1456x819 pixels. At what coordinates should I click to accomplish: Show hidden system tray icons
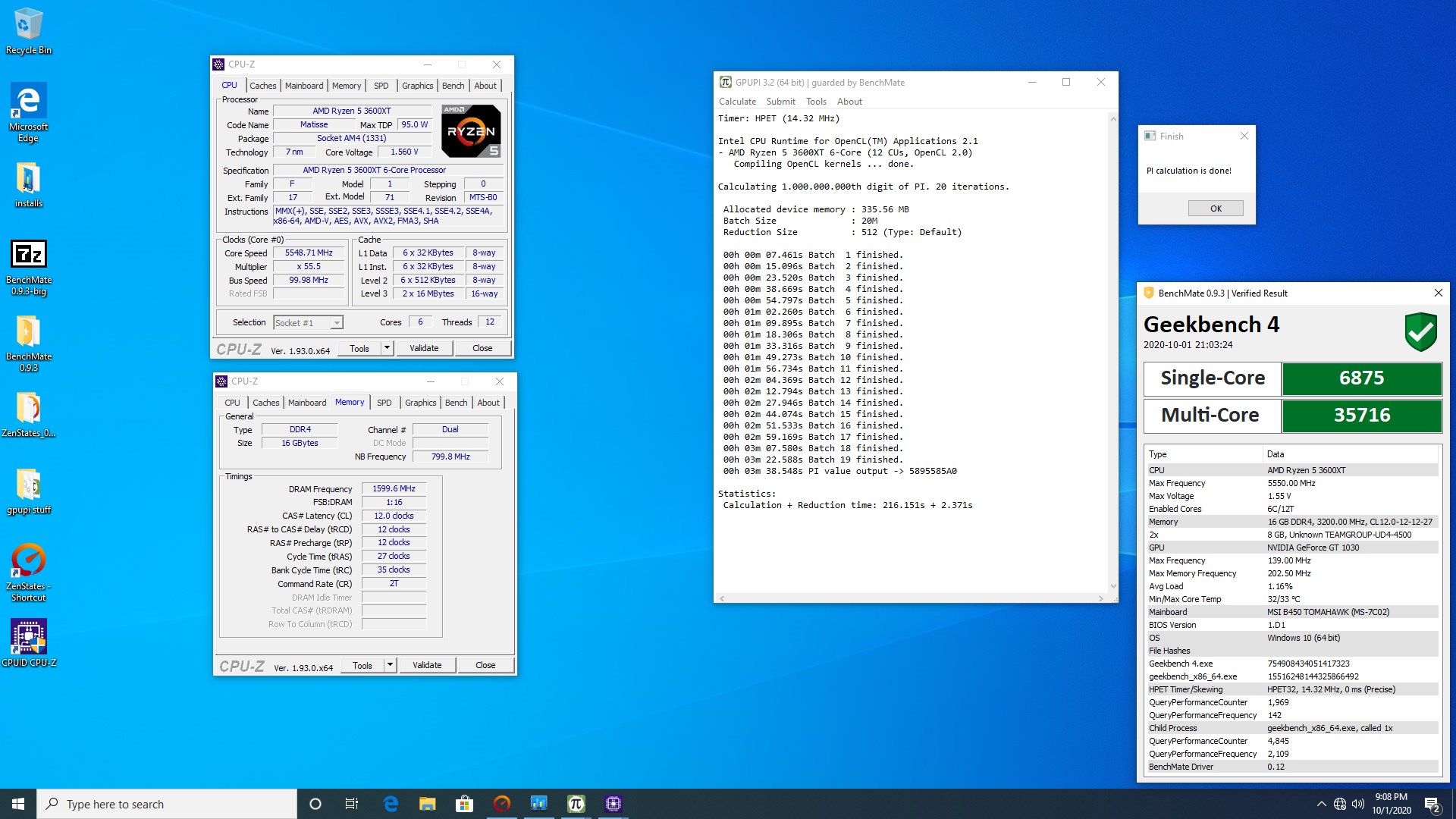1321,804
